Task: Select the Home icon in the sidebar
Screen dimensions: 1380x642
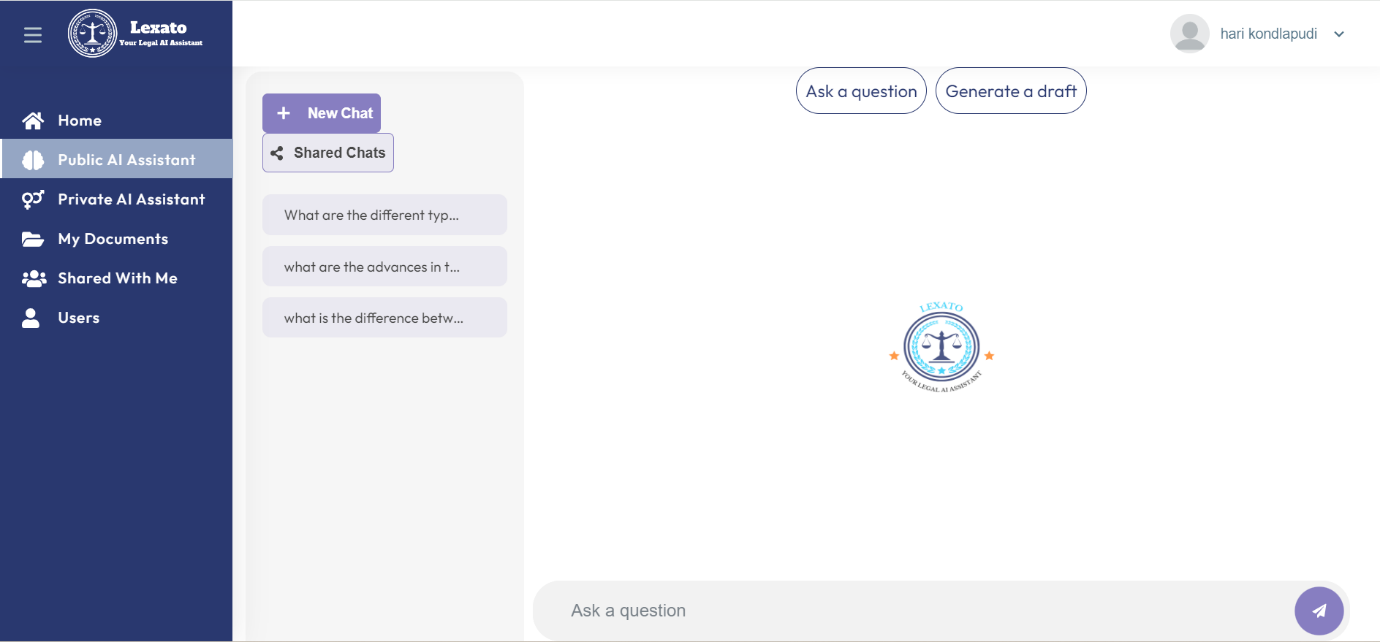Action: pos(31,120)
